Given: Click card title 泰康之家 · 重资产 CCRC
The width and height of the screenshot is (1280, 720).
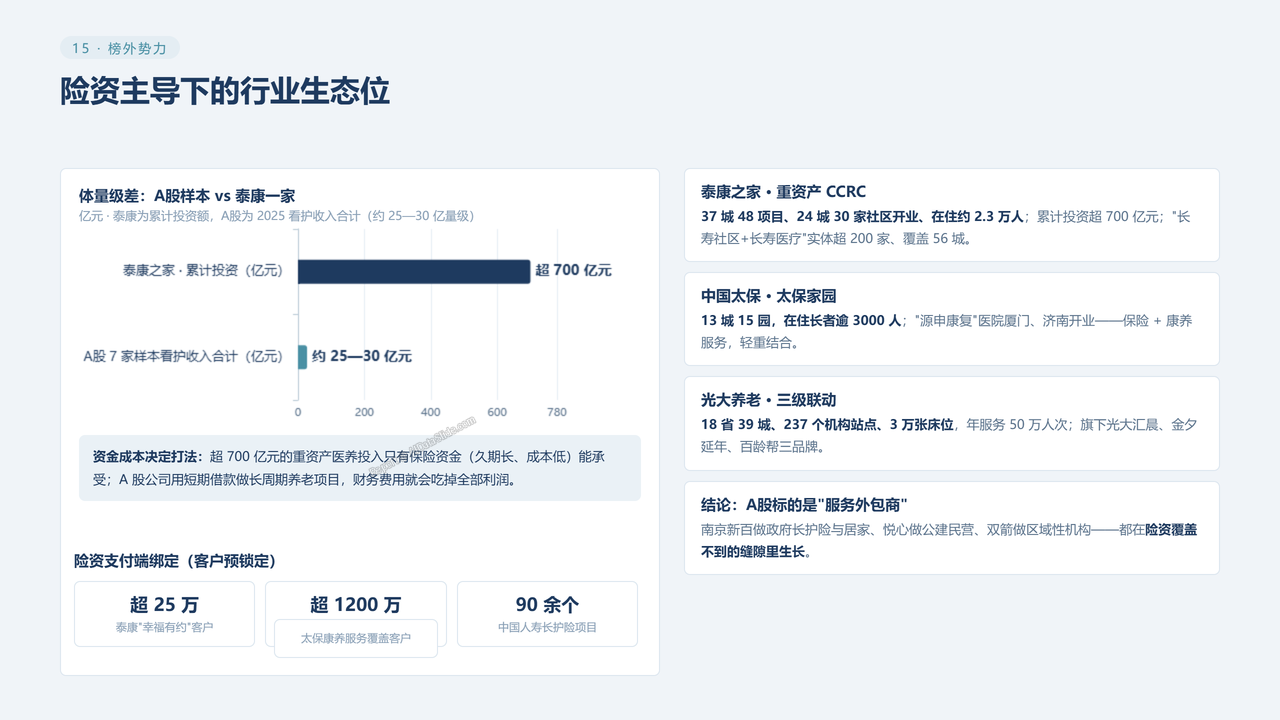Looking at the screenshot, I should (x=783, y=192).
